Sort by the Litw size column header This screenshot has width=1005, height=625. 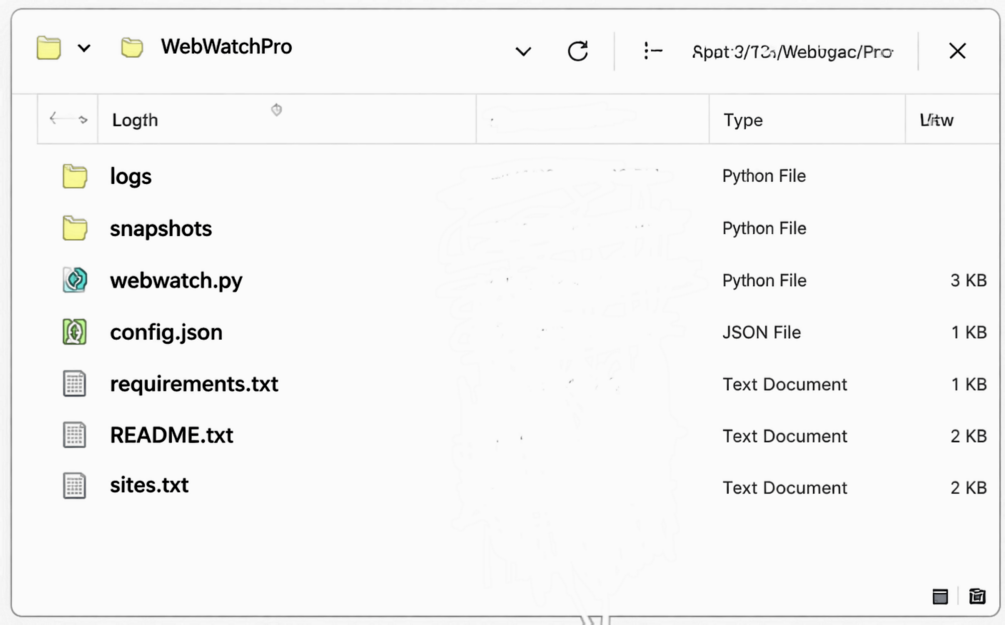coord(936,120)
